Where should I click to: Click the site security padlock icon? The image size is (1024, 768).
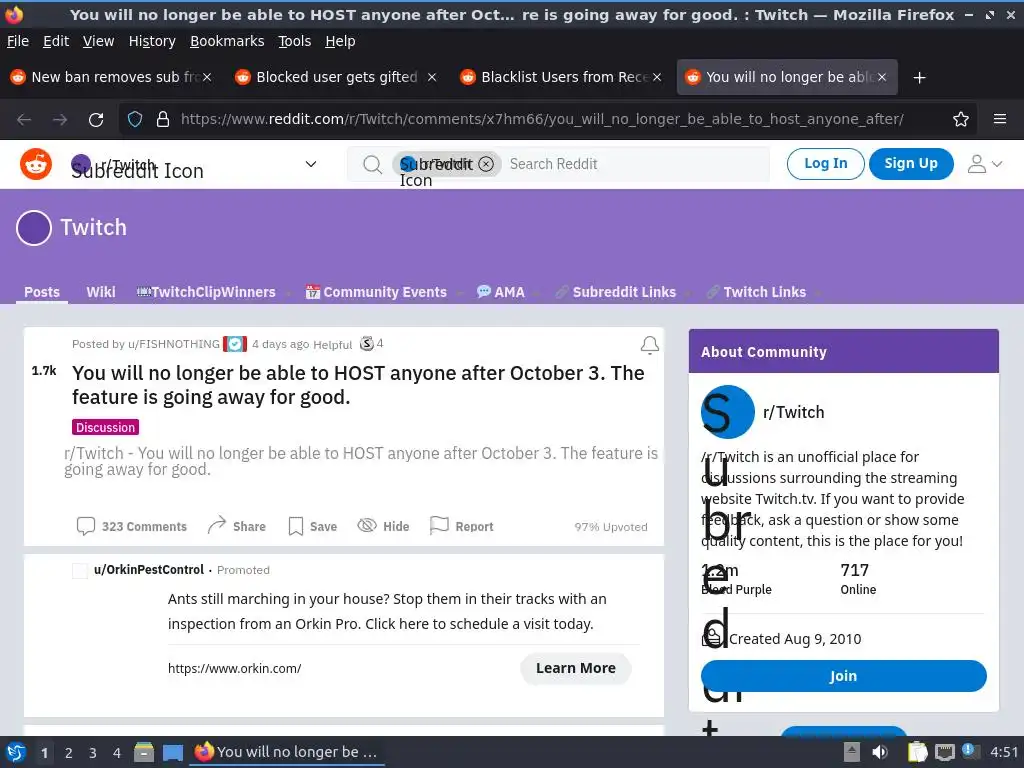point(163,120)
